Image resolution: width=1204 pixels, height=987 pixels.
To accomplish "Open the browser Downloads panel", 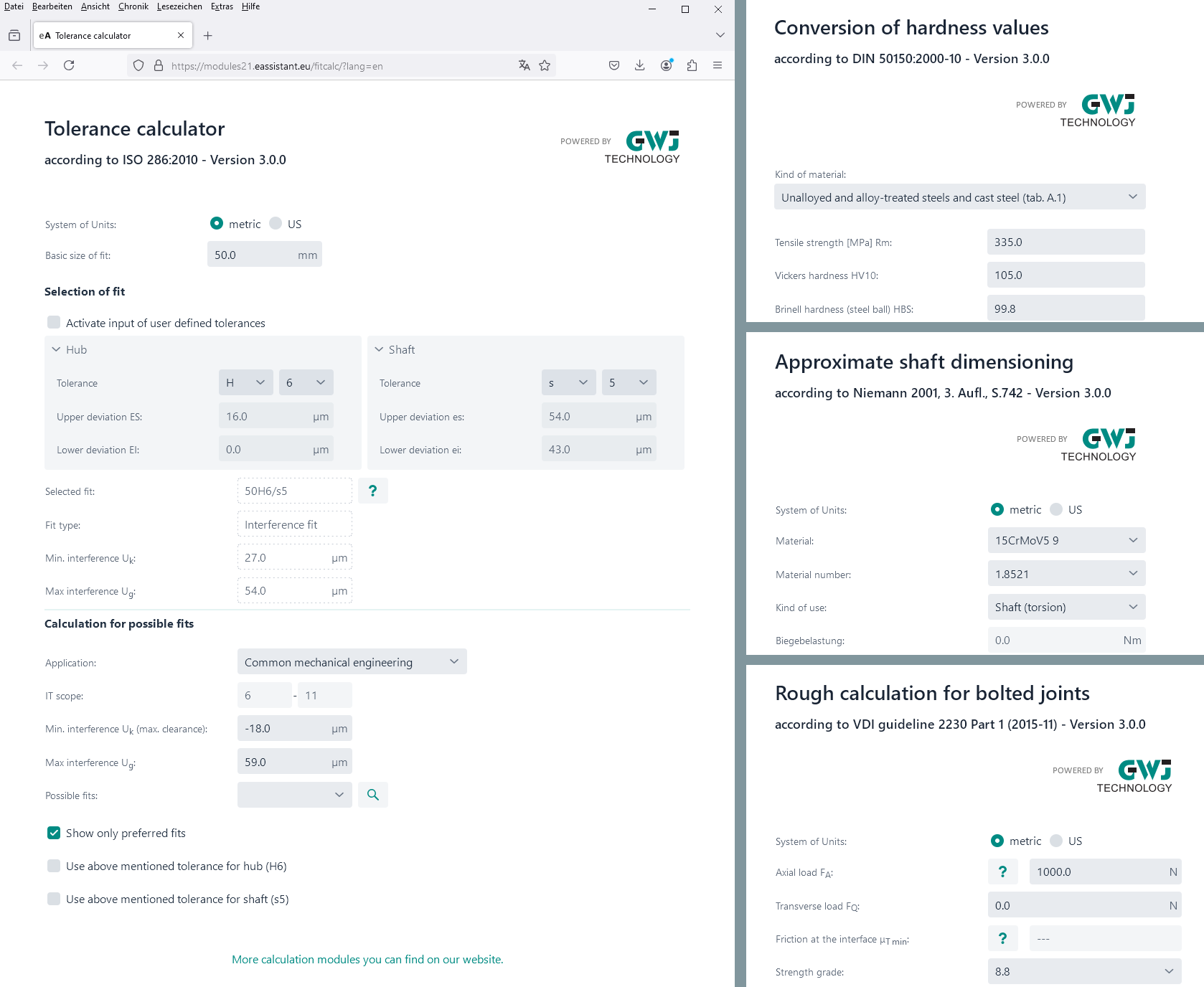I will click(639, 65).
